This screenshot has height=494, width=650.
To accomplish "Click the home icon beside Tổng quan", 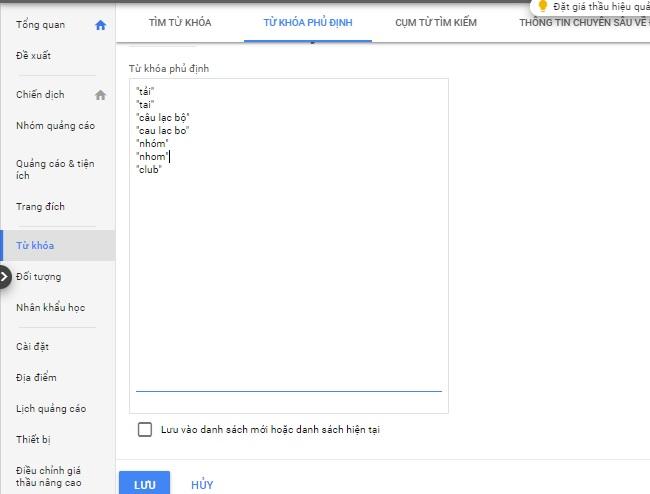I will [100, 25].
